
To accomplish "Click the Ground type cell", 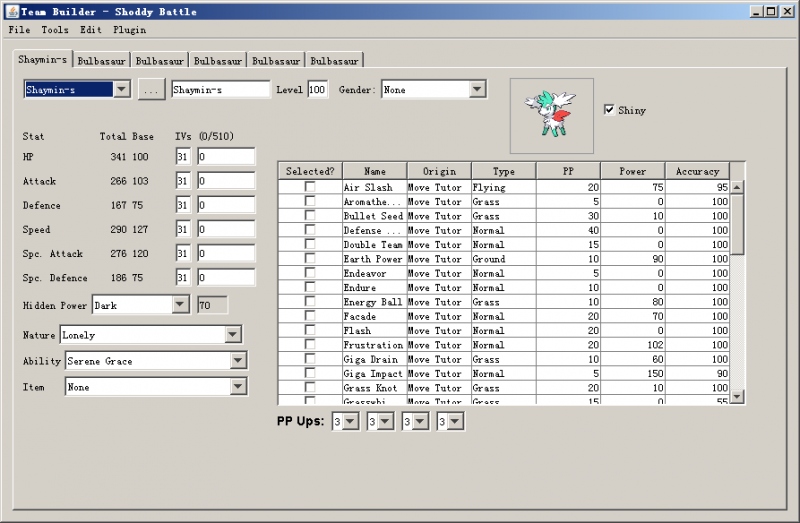I will click(x=504, y=259).
